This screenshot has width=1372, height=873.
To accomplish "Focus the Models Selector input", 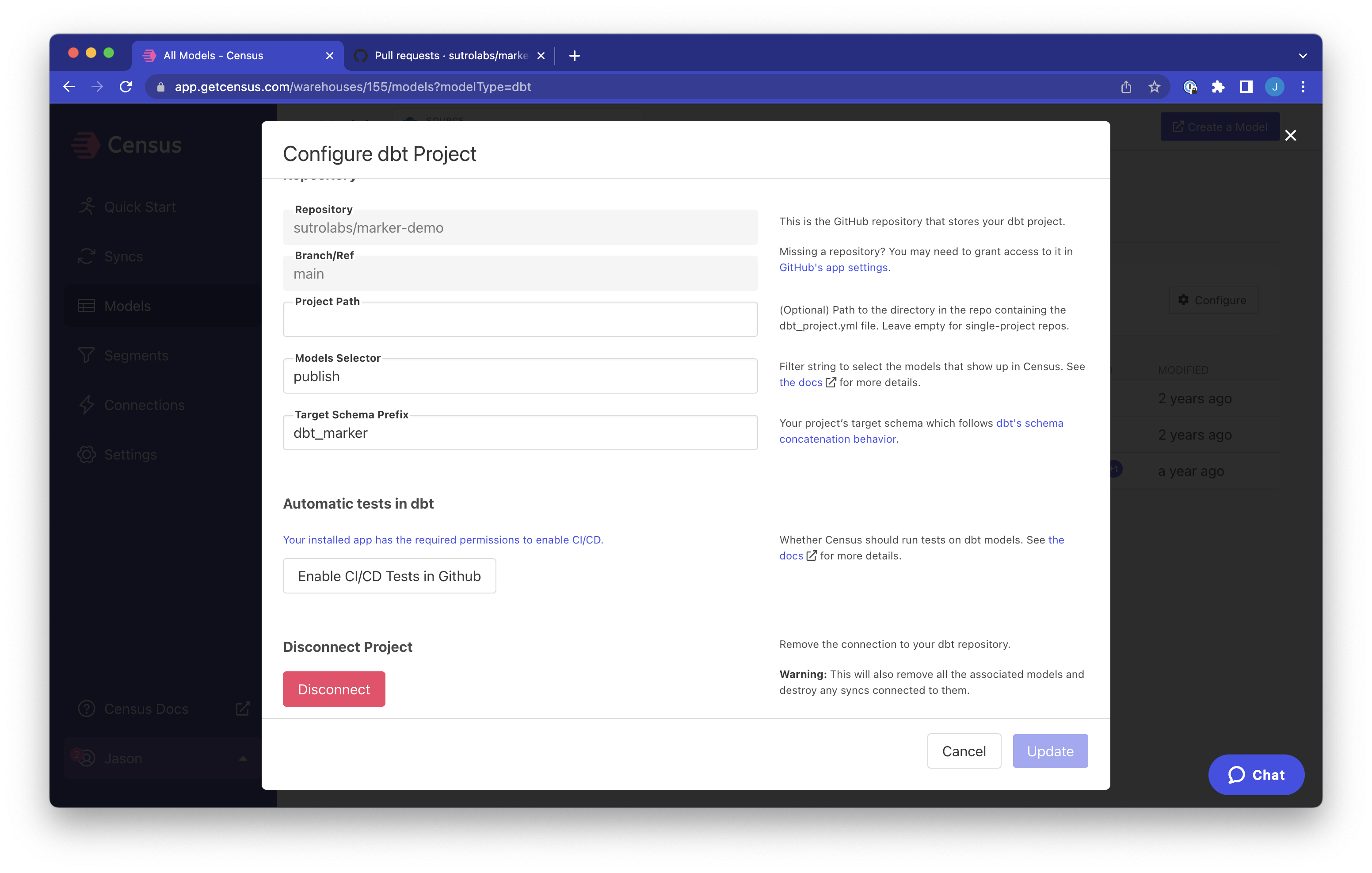I will (x=520, y=377).
